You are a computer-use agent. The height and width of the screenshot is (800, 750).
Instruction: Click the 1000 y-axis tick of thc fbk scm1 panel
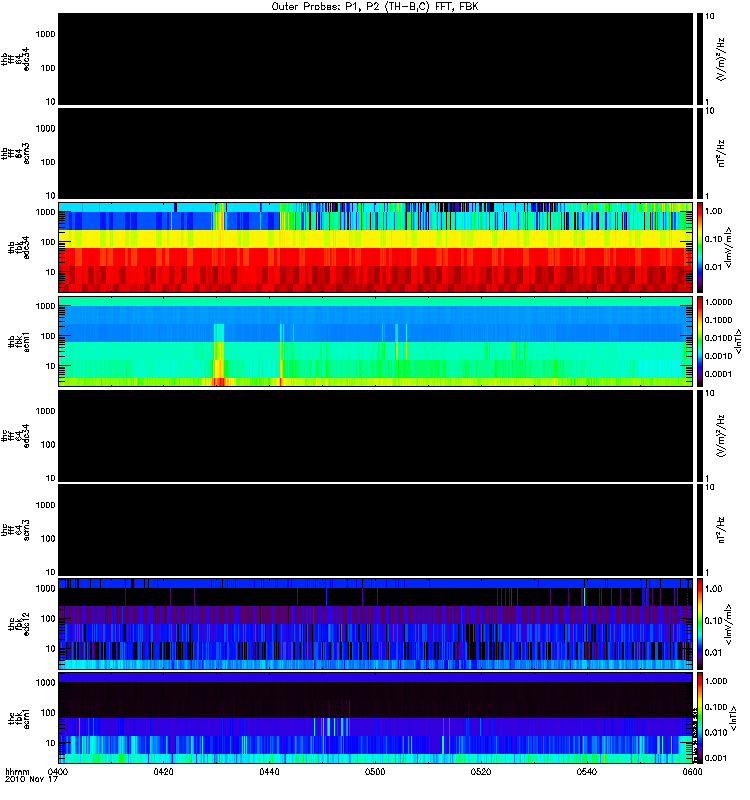coord(45,683)
